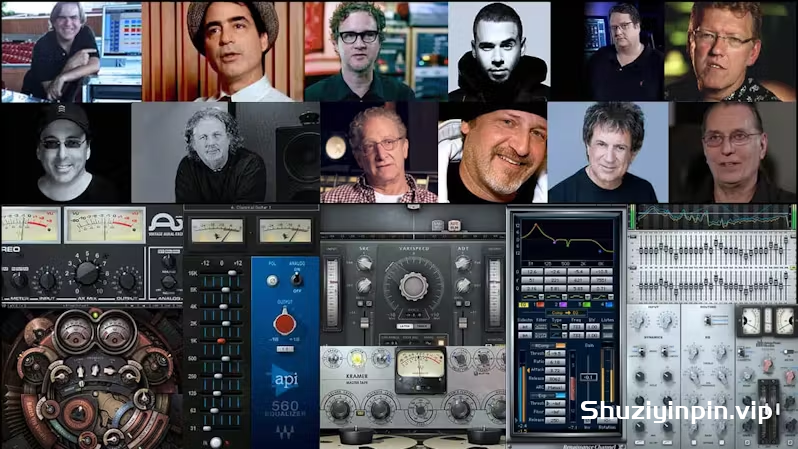Toggle green EQ band 3 in Renaissance Channel

pyautogui.click(x=586, y=305)
